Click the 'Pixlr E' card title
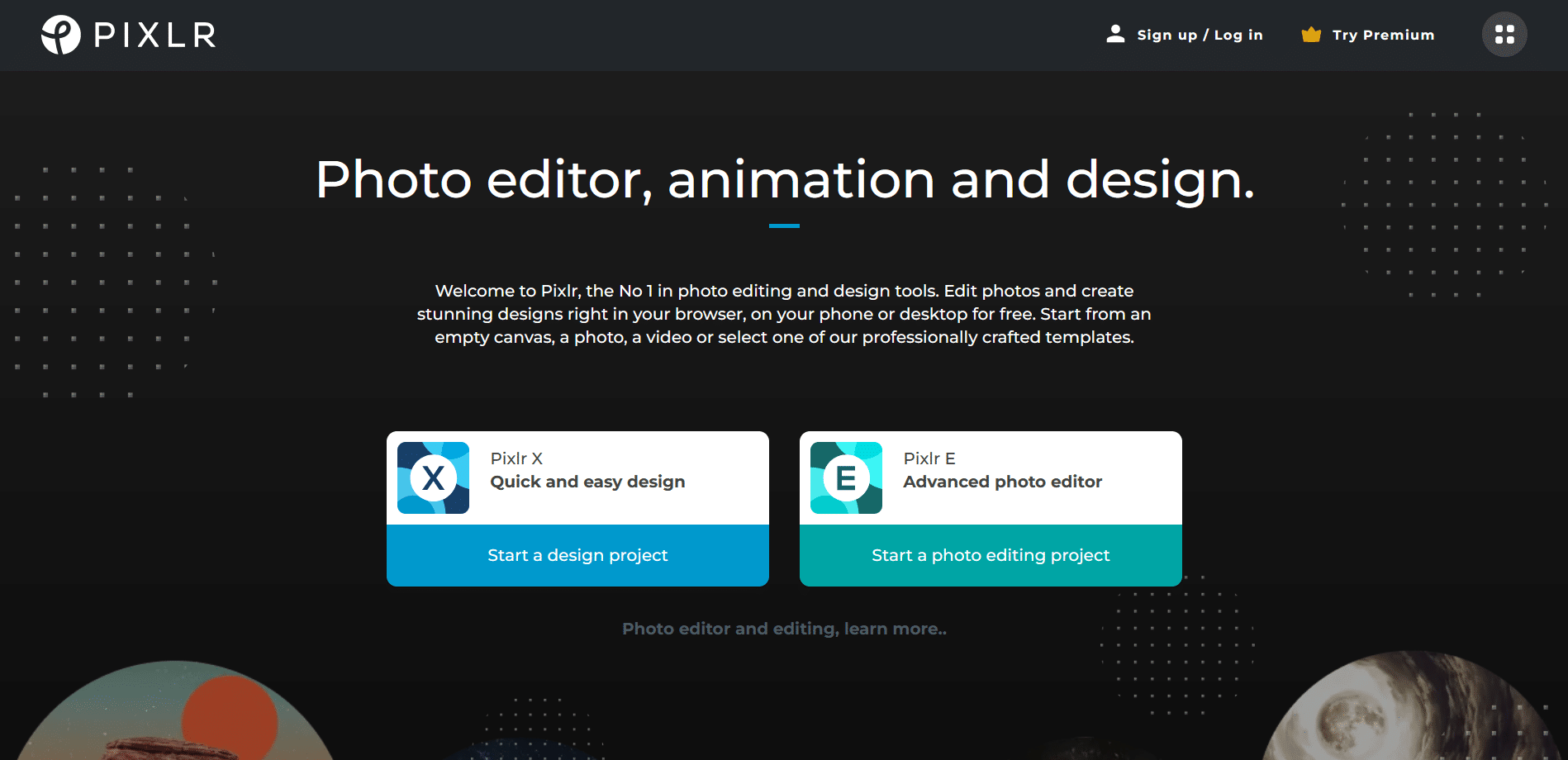Viewport: 1568px width, 760px height. (x=929, y=458)
